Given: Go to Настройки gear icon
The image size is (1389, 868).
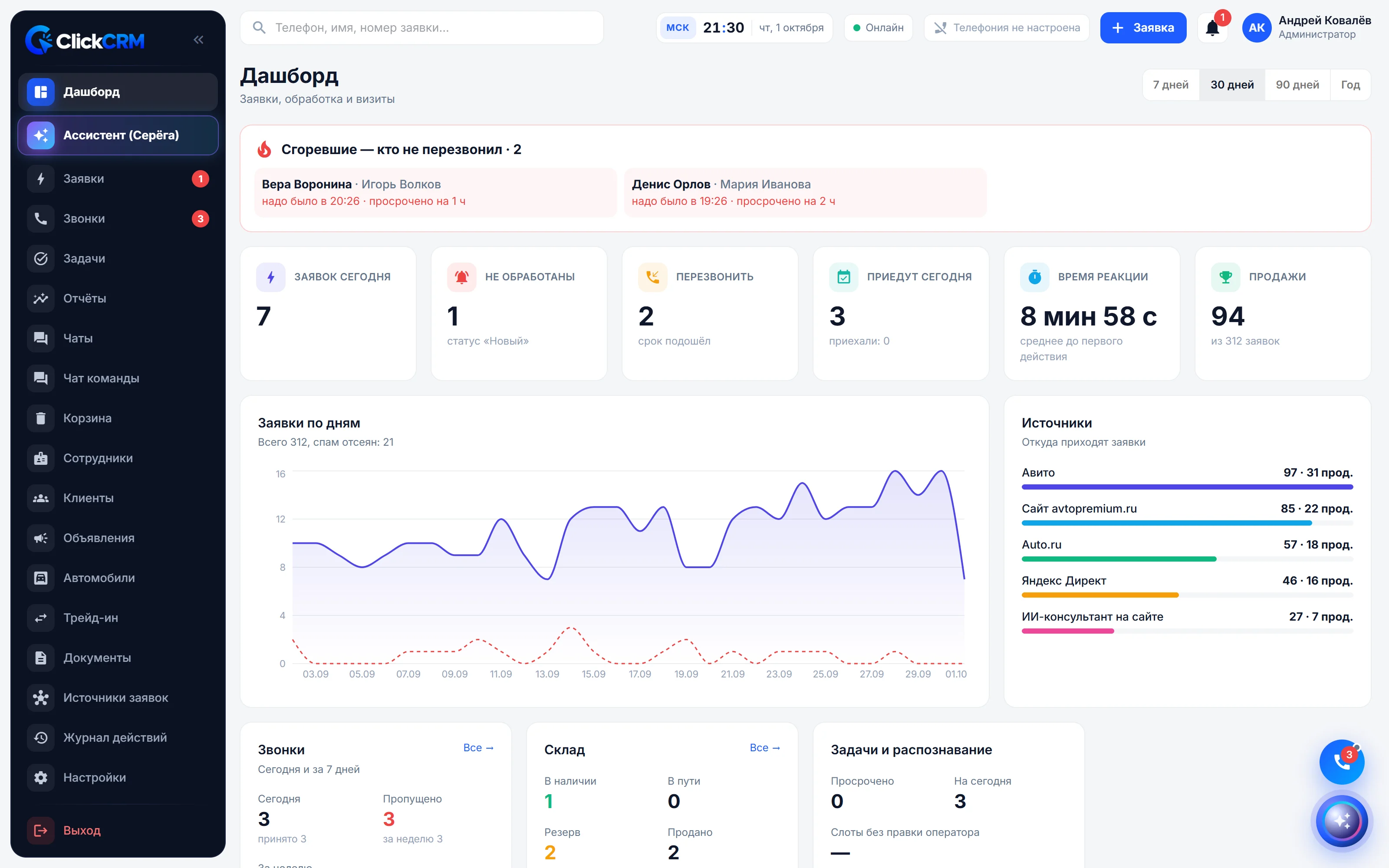Looking at the screenshot, I should [x=41, y=777].
